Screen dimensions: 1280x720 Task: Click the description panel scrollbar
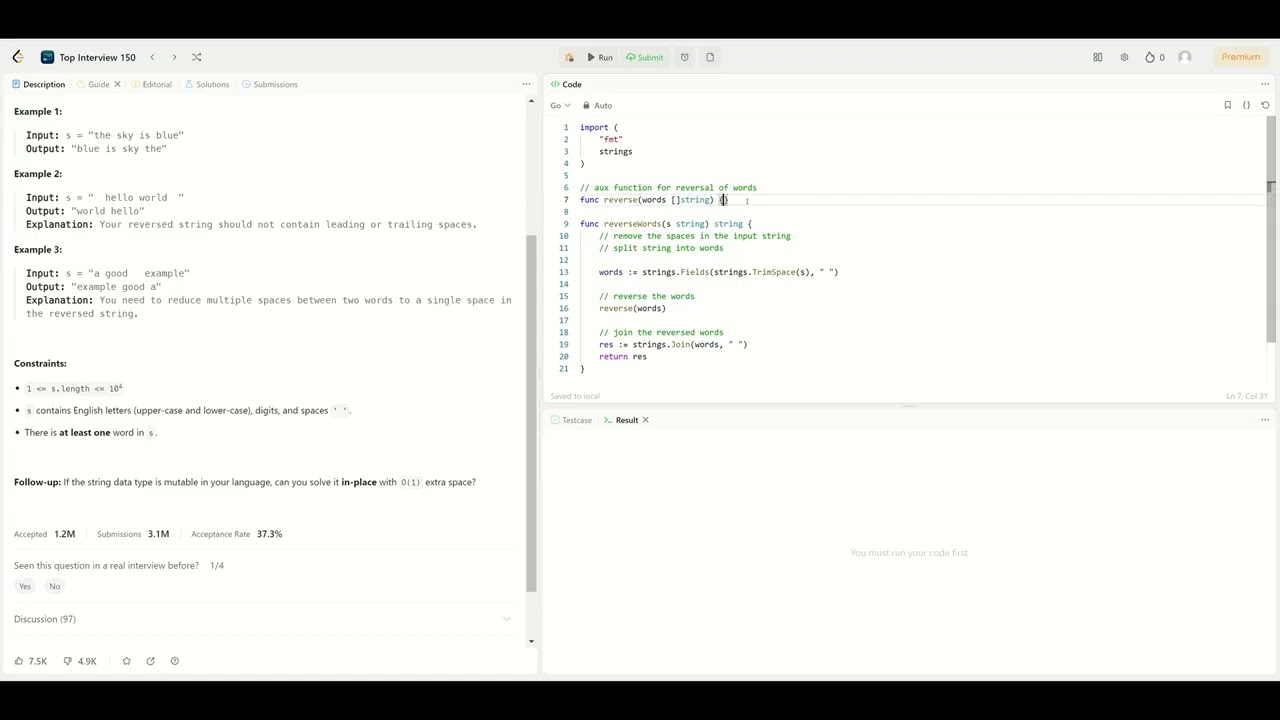coord(531,412)
